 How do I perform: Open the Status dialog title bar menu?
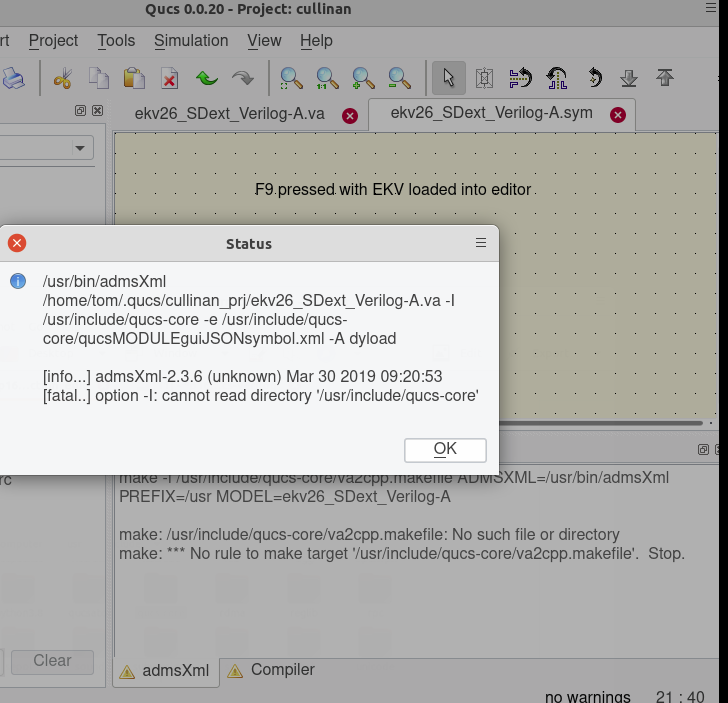[481, 243]
